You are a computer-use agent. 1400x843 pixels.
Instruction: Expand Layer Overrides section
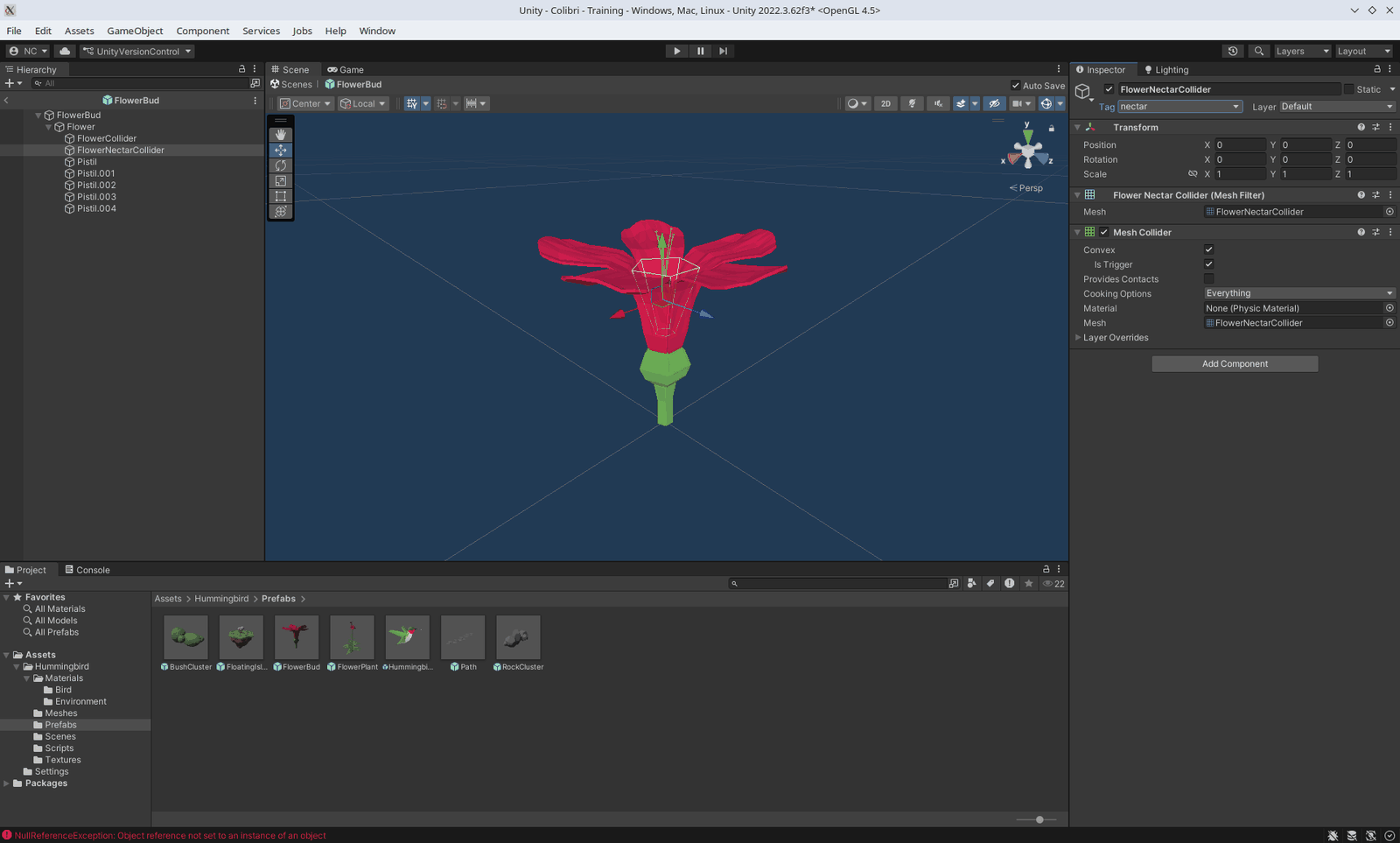pyautogui.click(x=1078, y=338)
